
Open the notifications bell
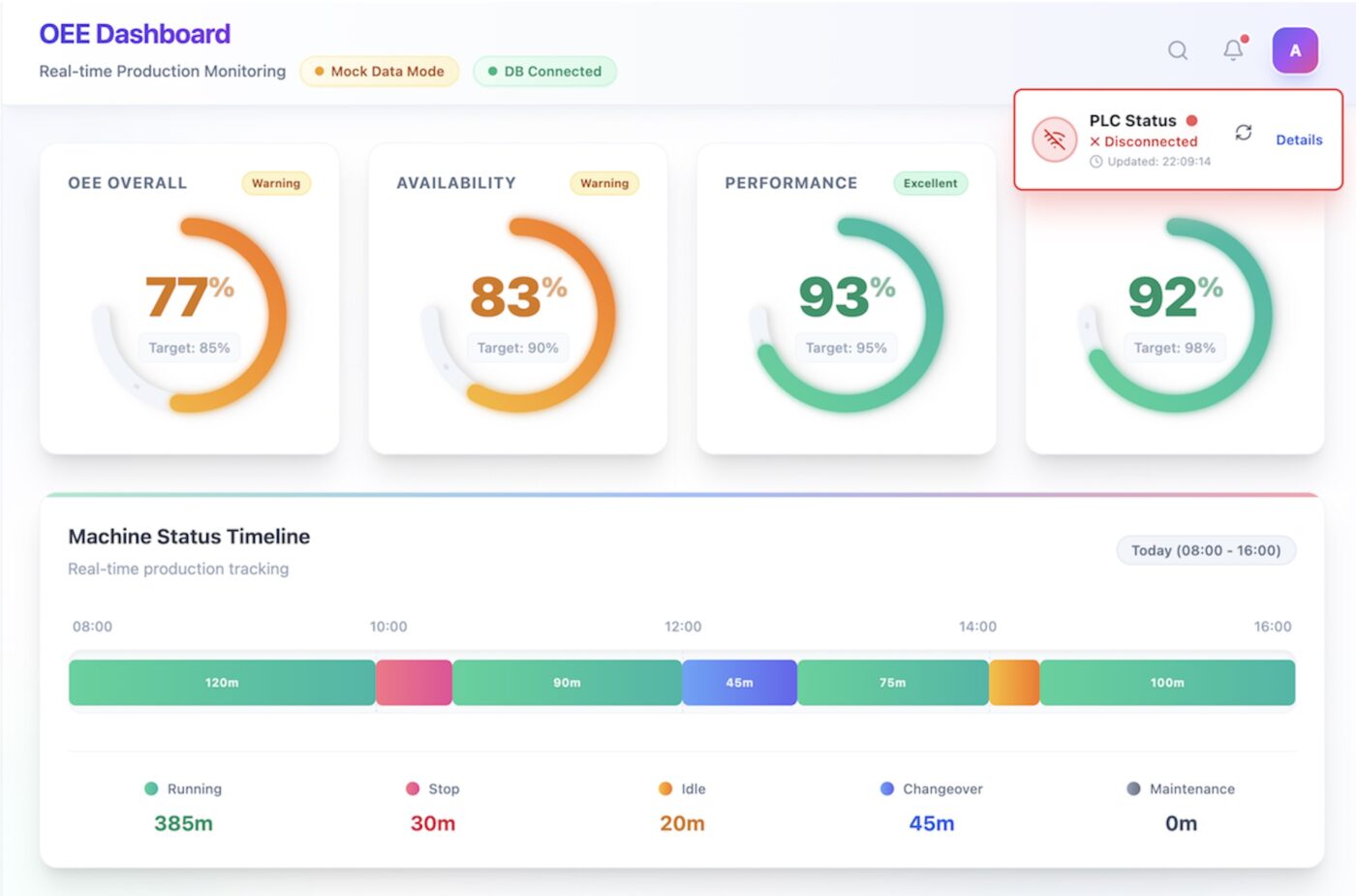click(1233, 50)
